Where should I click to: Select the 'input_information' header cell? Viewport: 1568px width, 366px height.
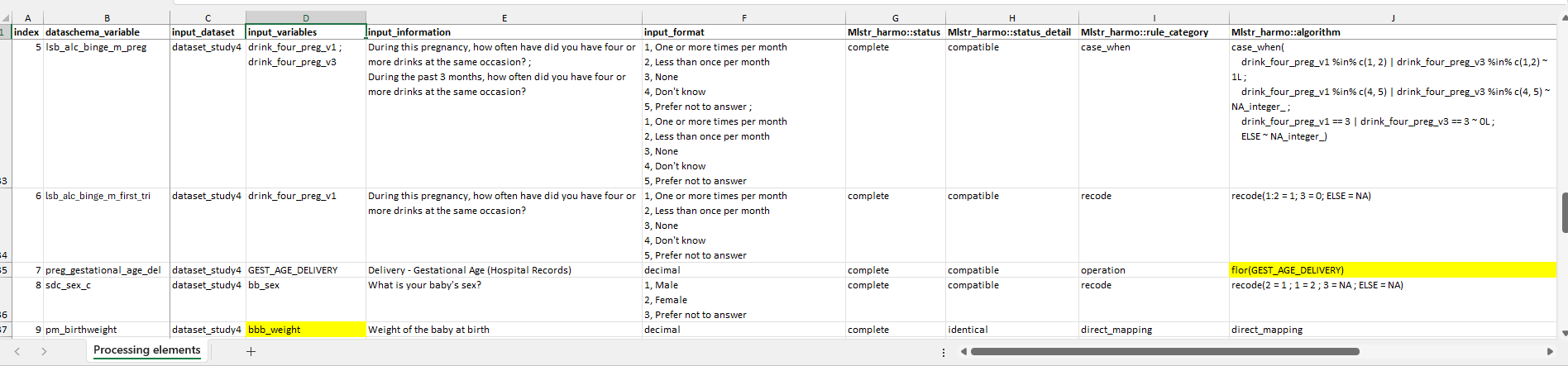[504, 32]
